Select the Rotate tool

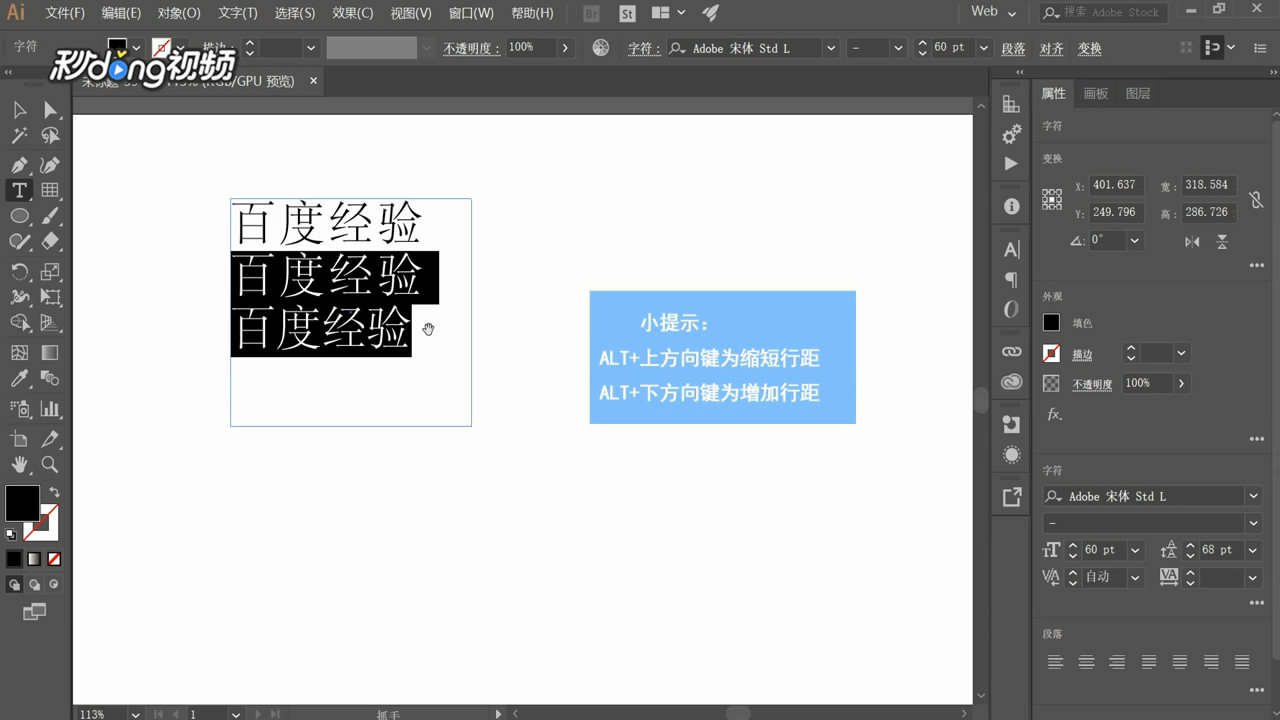tap(20, 271)
